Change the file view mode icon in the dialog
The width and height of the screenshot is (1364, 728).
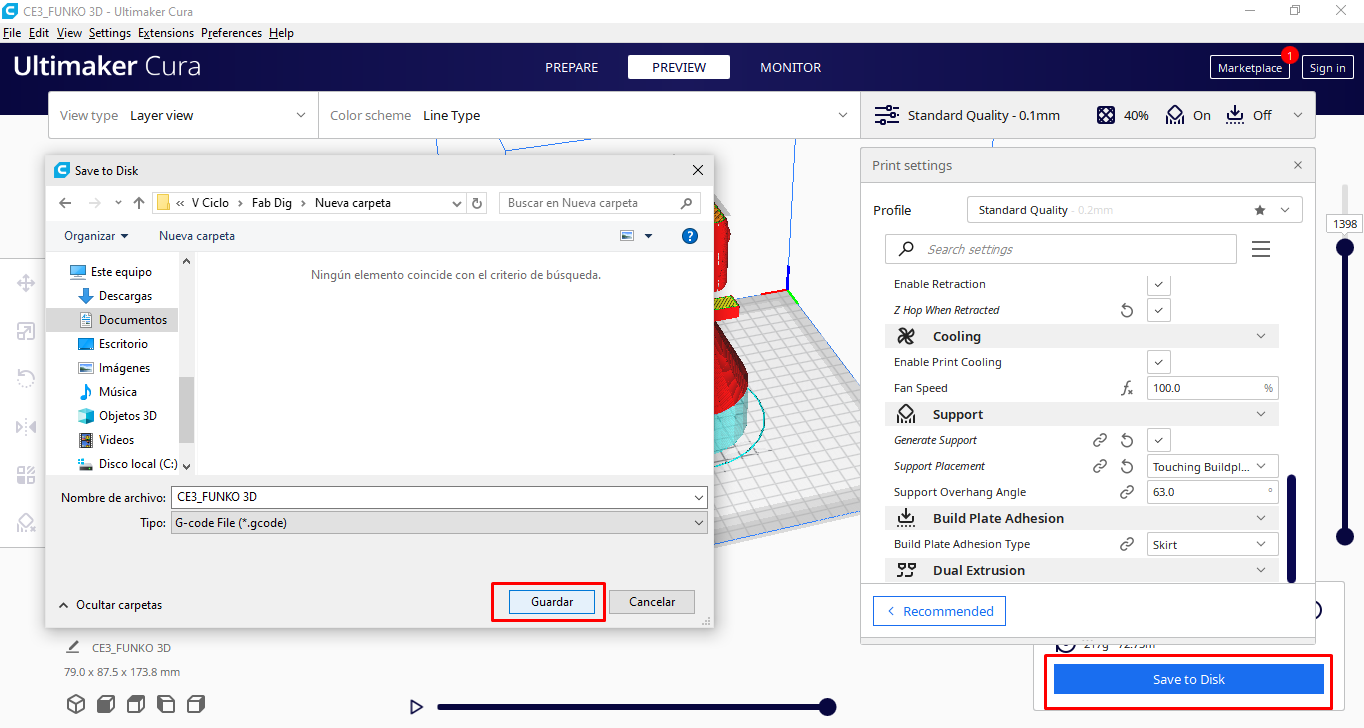[x=627, y=236]
